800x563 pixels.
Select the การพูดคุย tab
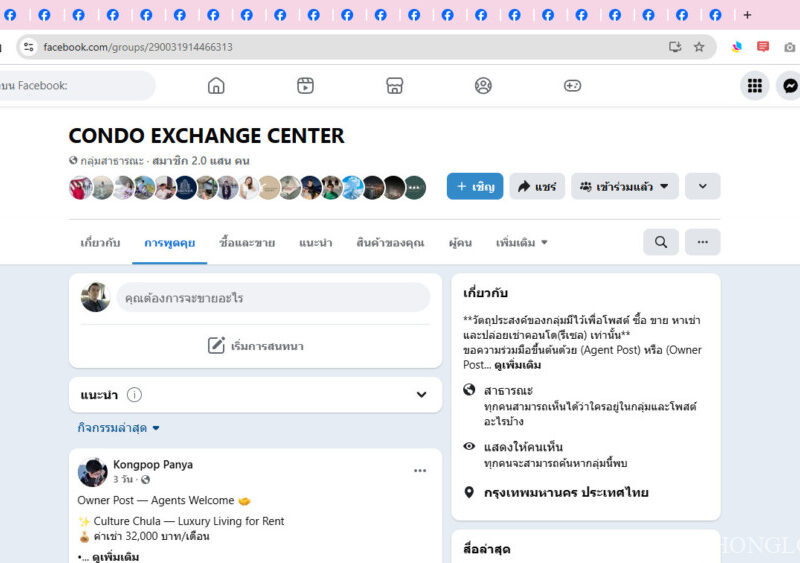[x=169, y=242]
